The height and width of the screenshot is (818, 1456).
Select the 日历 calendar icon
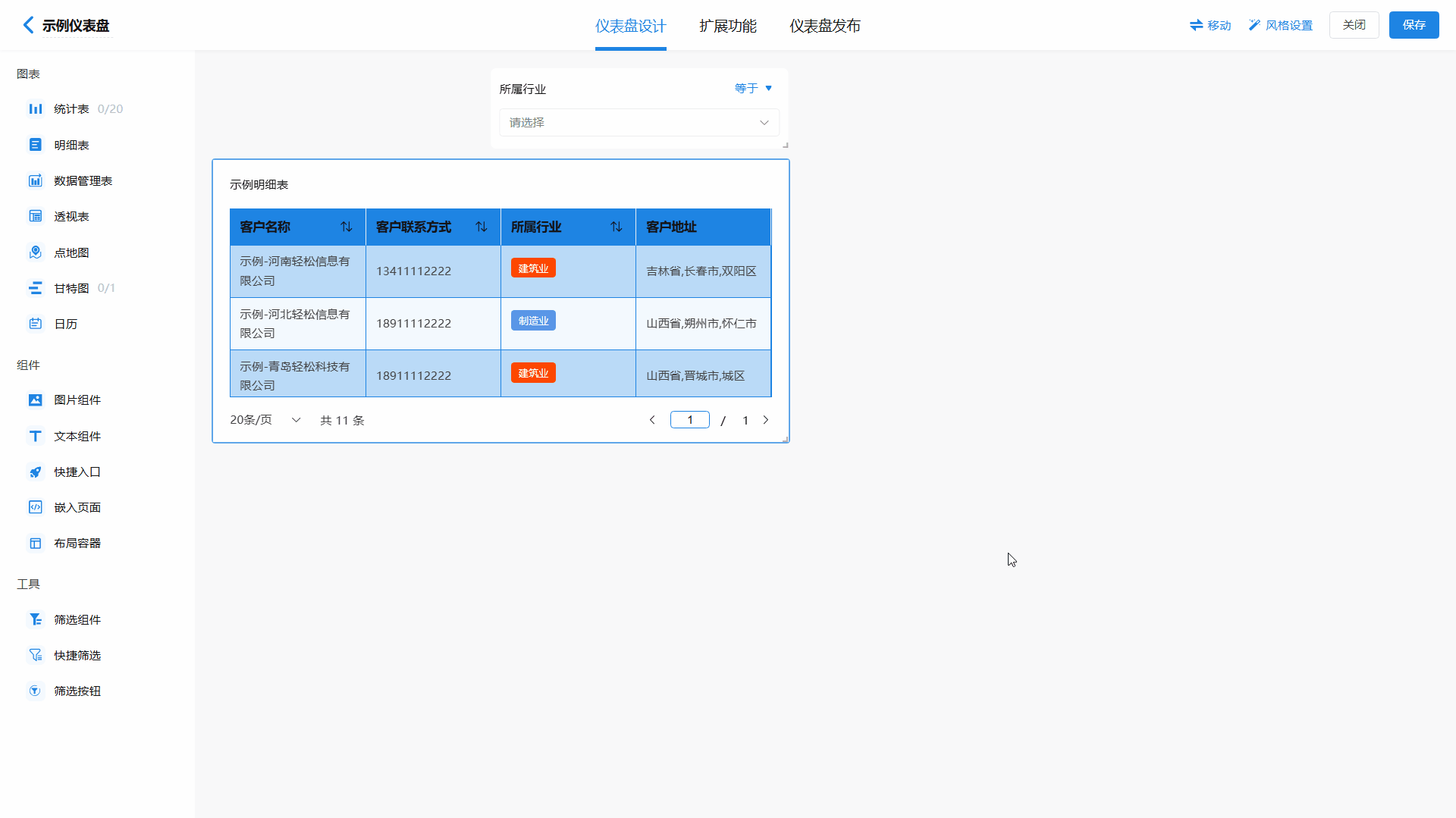[x=36, y=324]
